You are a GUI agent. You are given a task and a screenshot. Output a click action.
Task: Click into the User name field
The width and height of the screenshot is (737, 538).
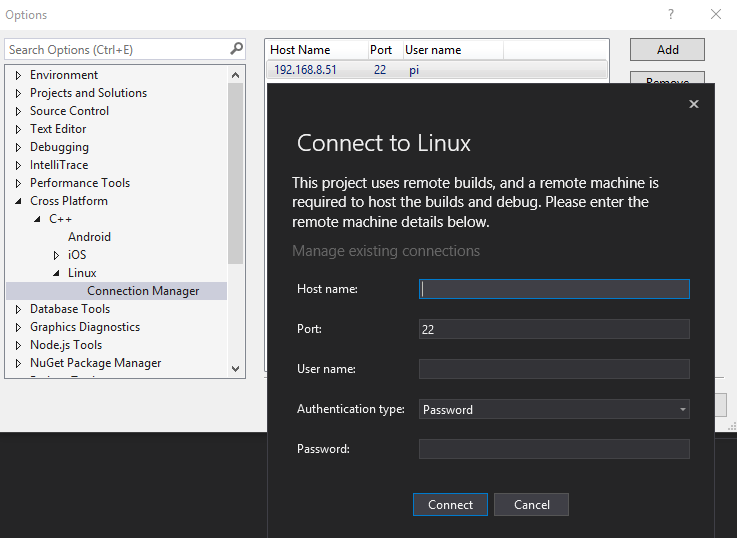click(x=554, y=369)
